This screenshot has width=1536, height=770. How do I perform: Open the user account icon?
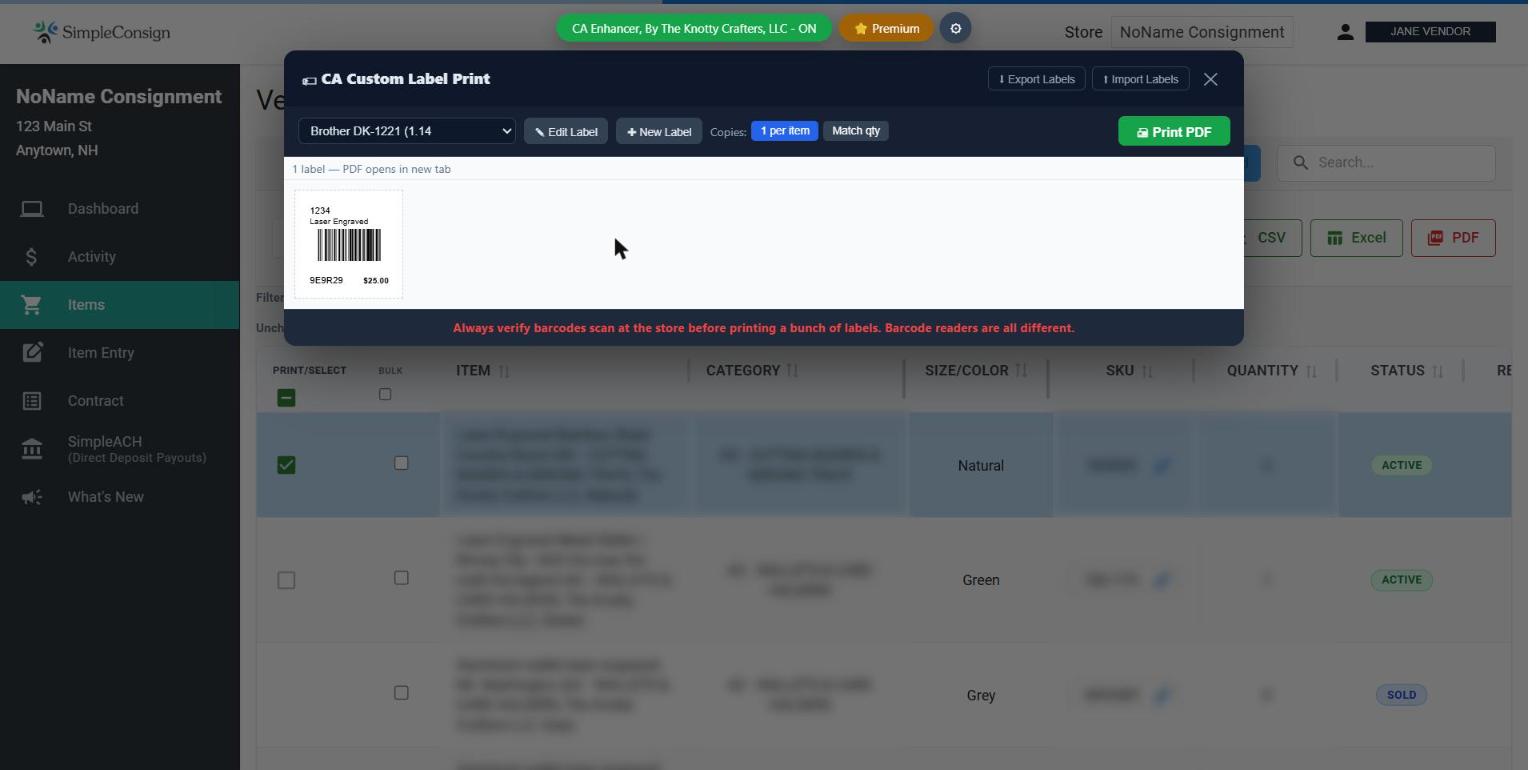point(1345,32)
